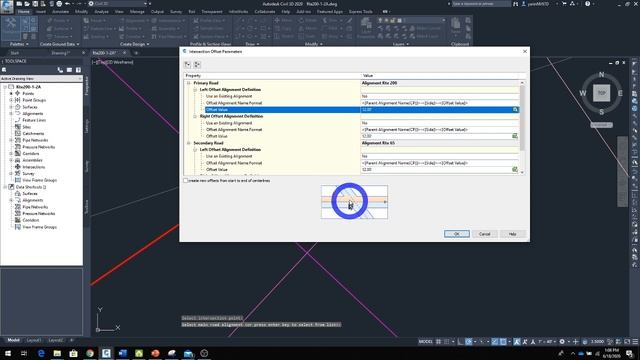
Task: Click the property grid vertical scrollbar thumb
Action: click(522, 118)
